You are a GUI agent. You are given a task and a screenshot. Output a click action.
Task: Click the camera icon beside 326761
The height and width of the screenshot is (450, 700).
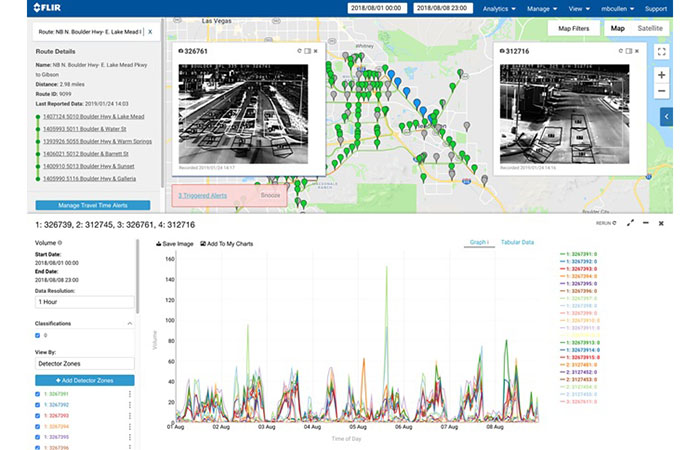pos(181,51)
